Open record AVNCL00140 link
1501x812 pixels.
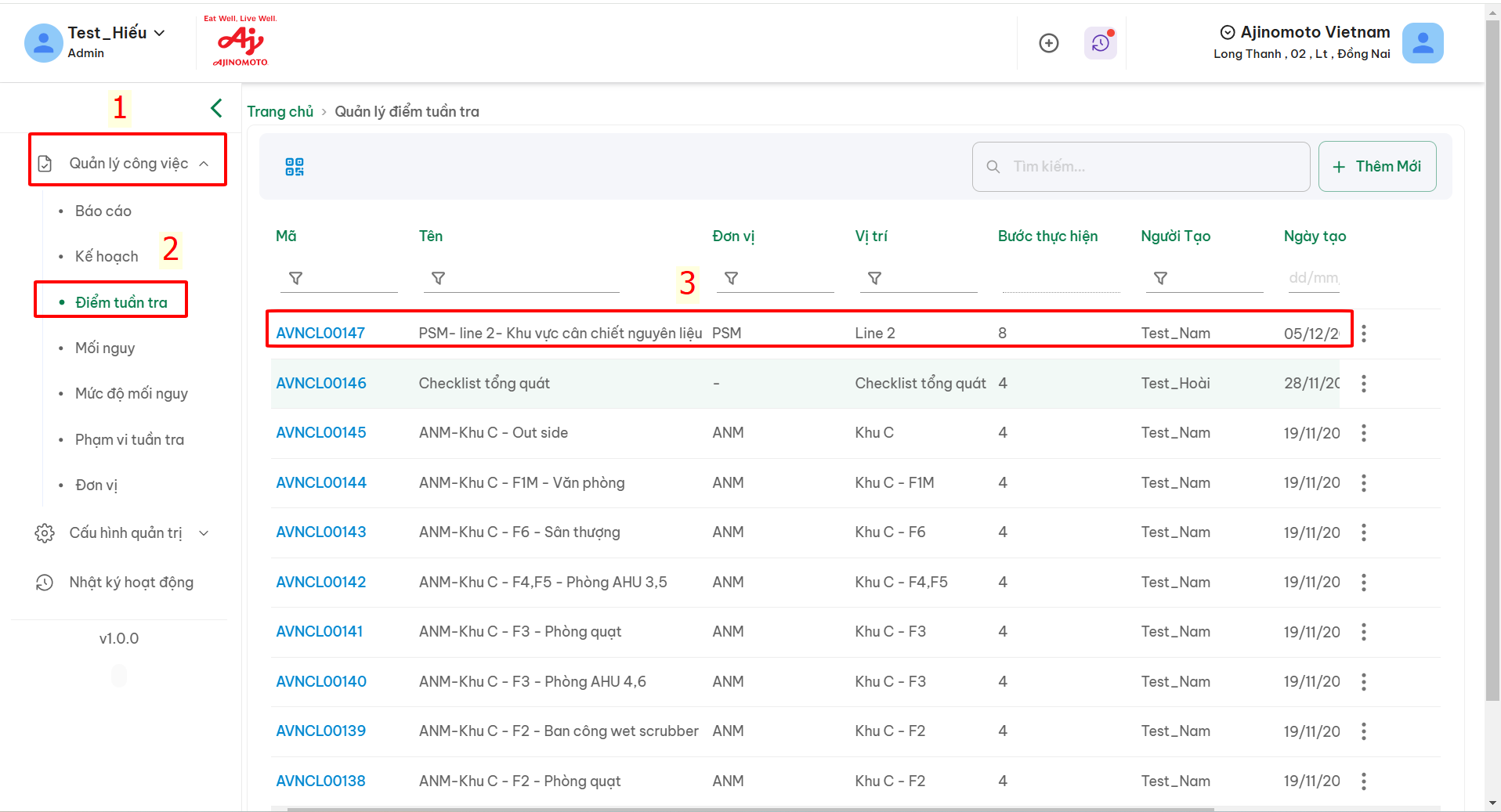point(321,682)
